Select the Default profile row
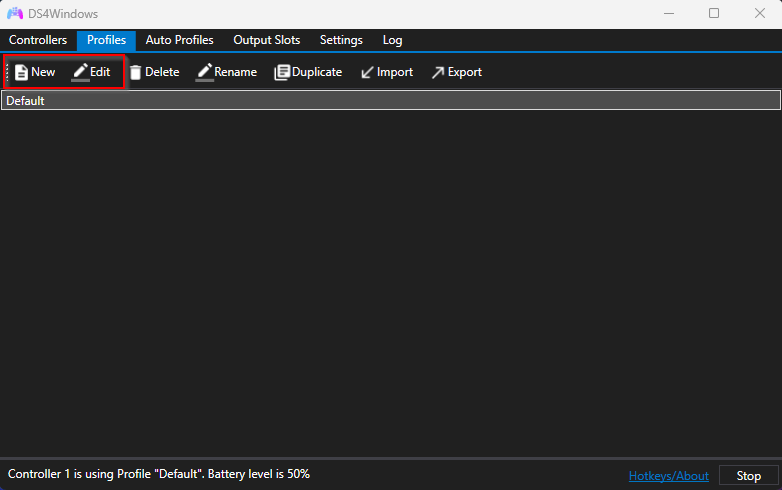Image resolution: width=782 pixels, height=490 pixels. point(391,101)
